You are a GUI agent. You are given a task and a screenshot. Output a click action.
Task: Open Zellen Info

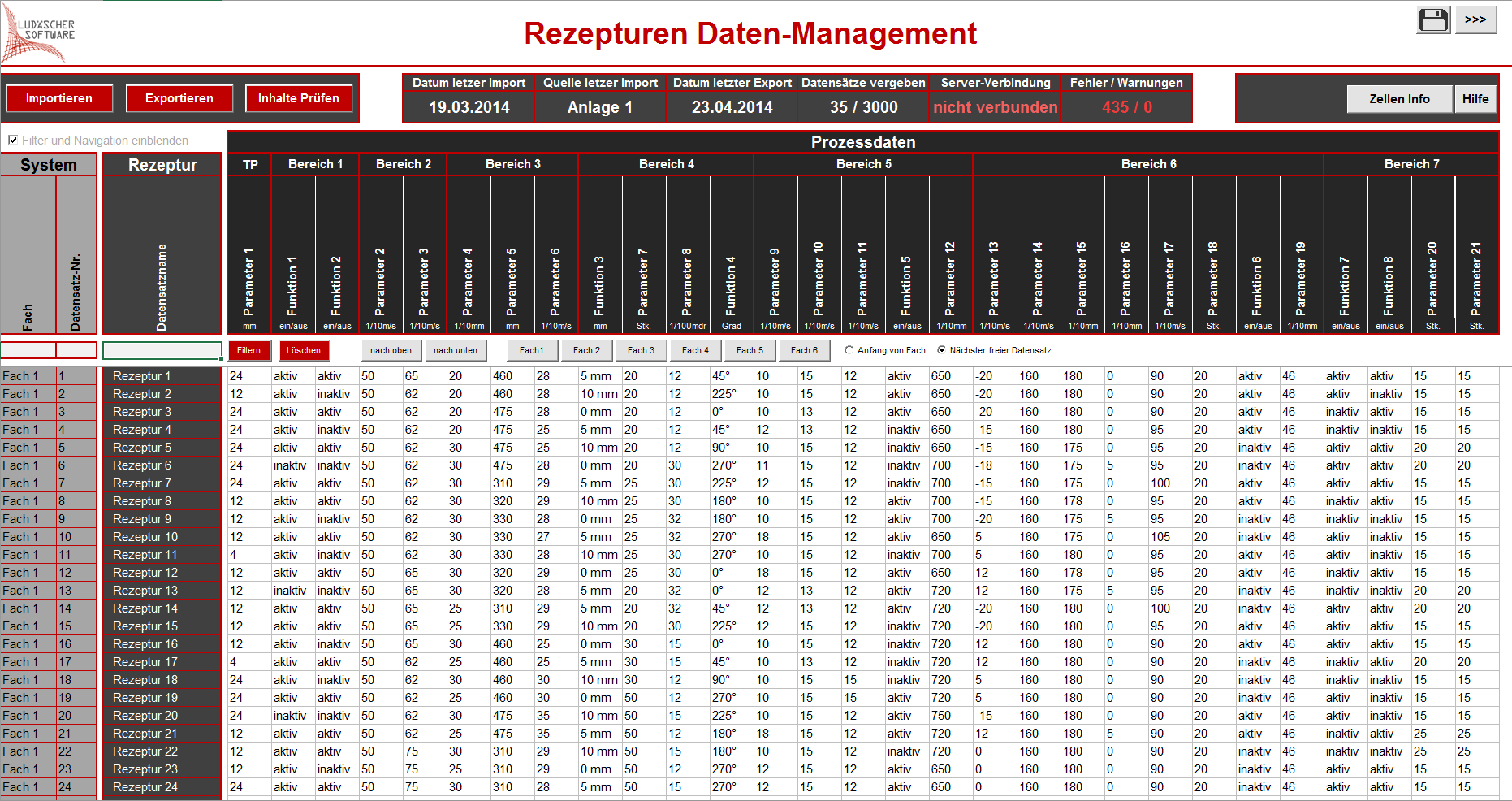(1399, 99)
